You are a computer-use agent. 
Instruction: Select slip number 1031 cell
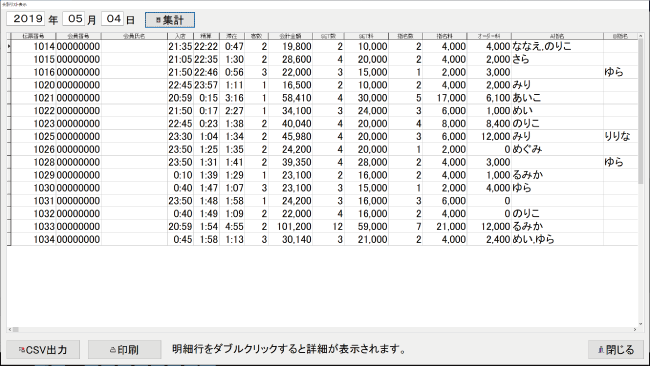pyautogui.click(x=33, y=201)
